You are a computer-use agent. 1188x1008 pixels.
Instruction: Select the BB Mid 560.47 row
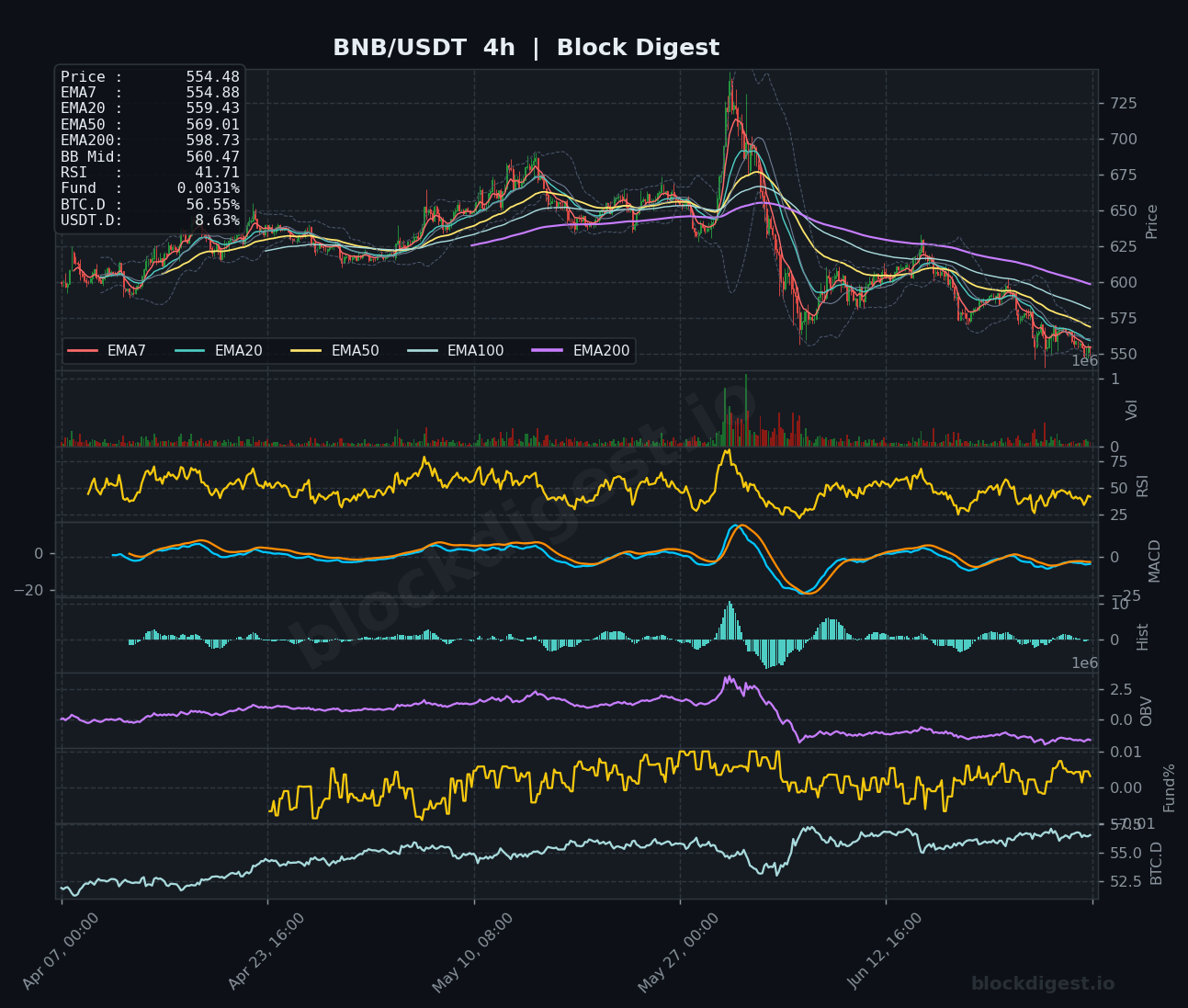(x=150, y=157)
